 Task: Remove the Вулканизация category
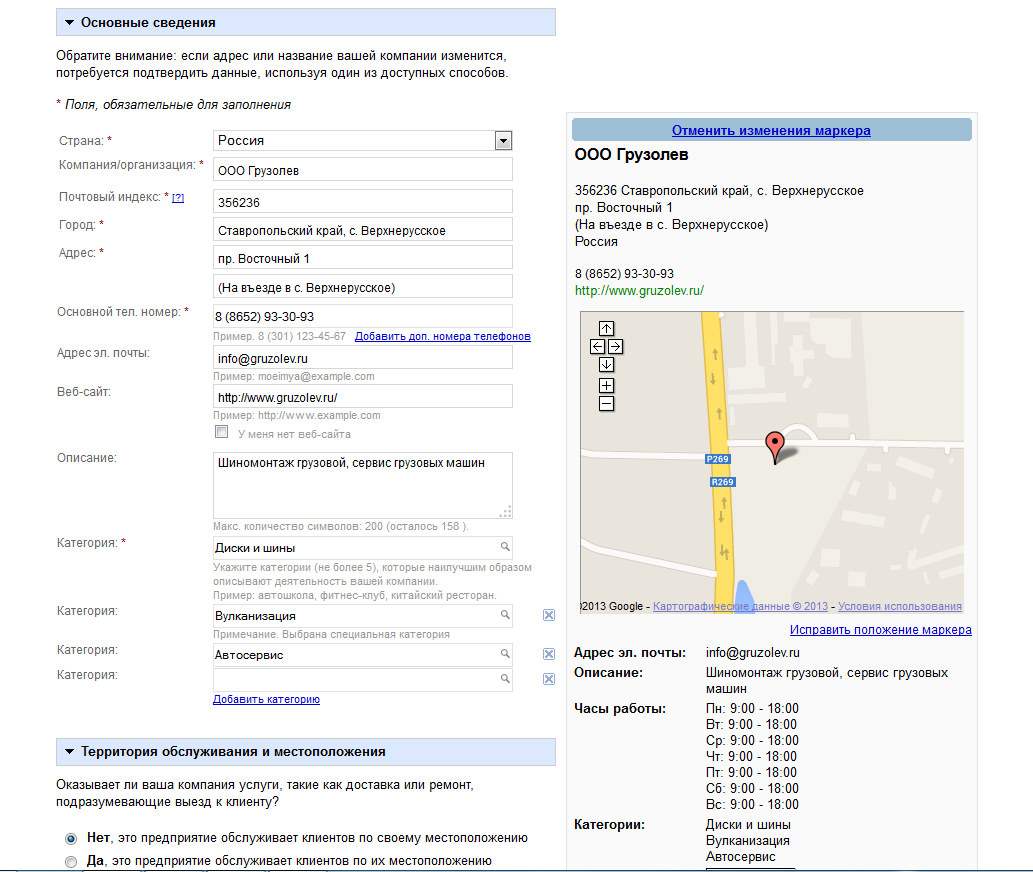(549, 615)
